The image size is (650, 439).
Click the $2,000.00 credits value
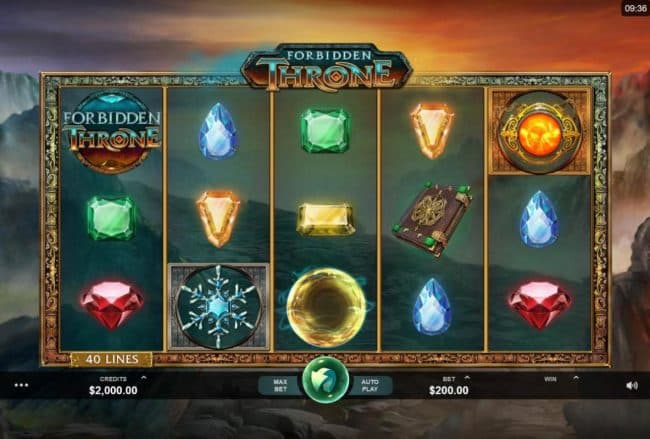(113, 390)
